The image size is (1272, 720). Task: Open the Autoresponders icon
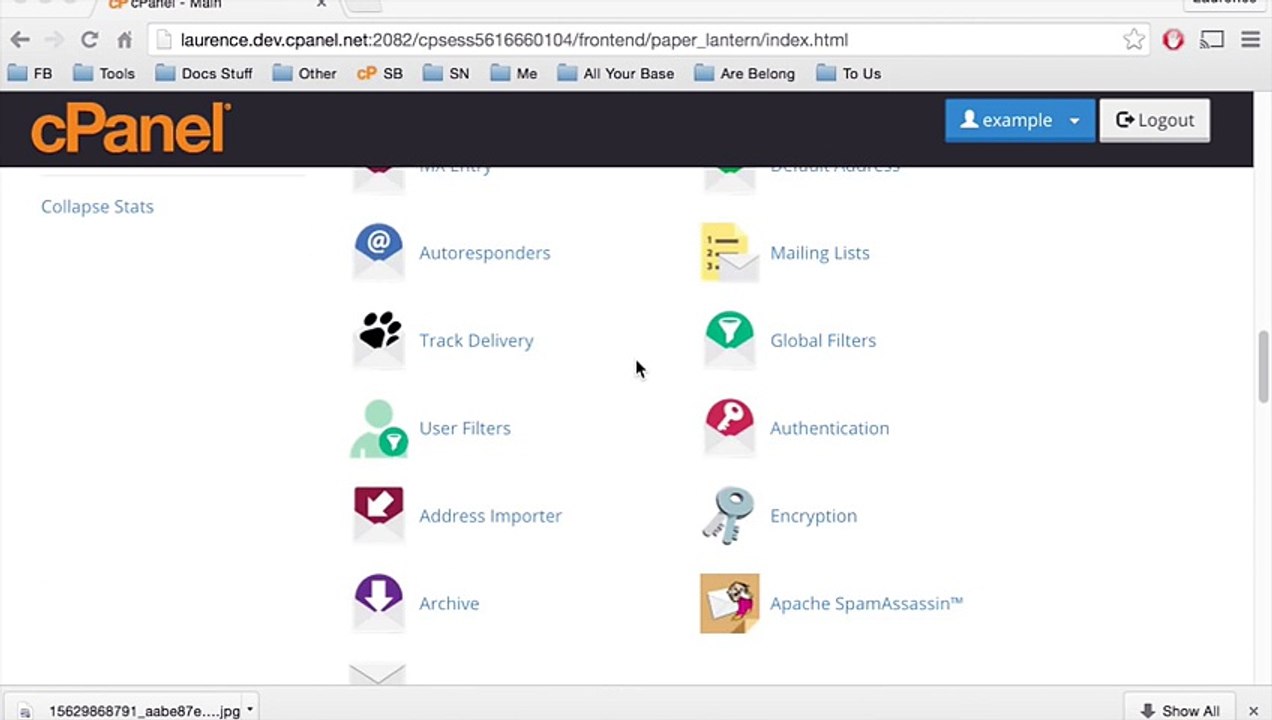click(378, 251)
